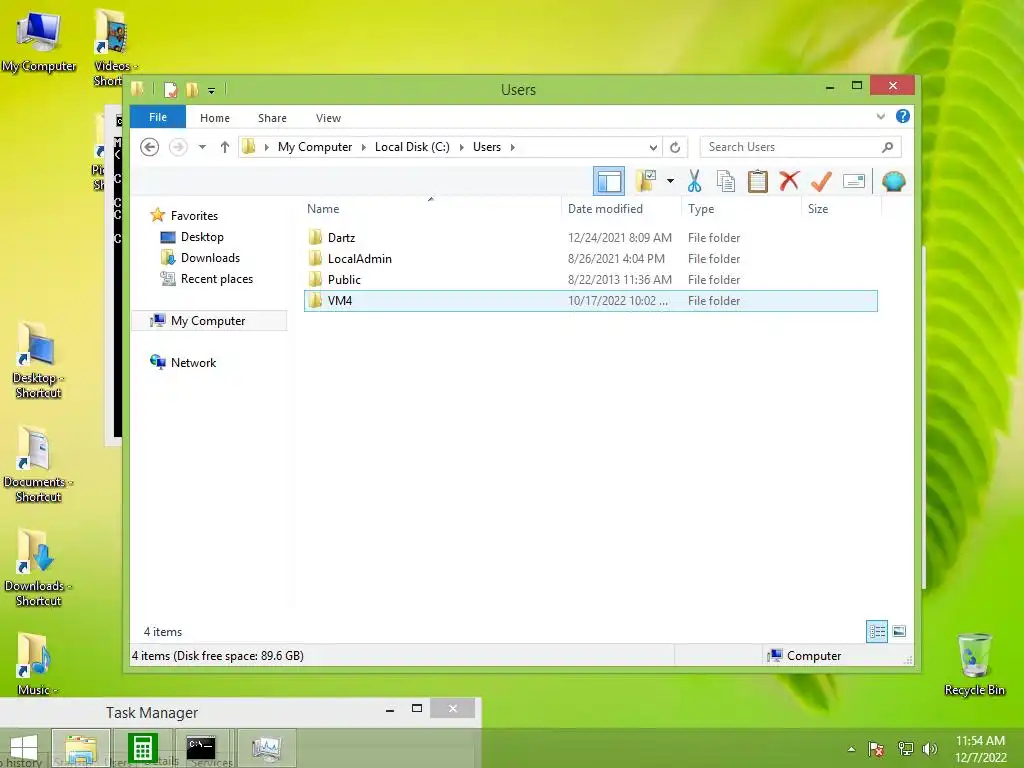Viewport: 1024px width, 768px height.
Task: Click the Task Manager taskbar icon
Action: click(266, 748)
